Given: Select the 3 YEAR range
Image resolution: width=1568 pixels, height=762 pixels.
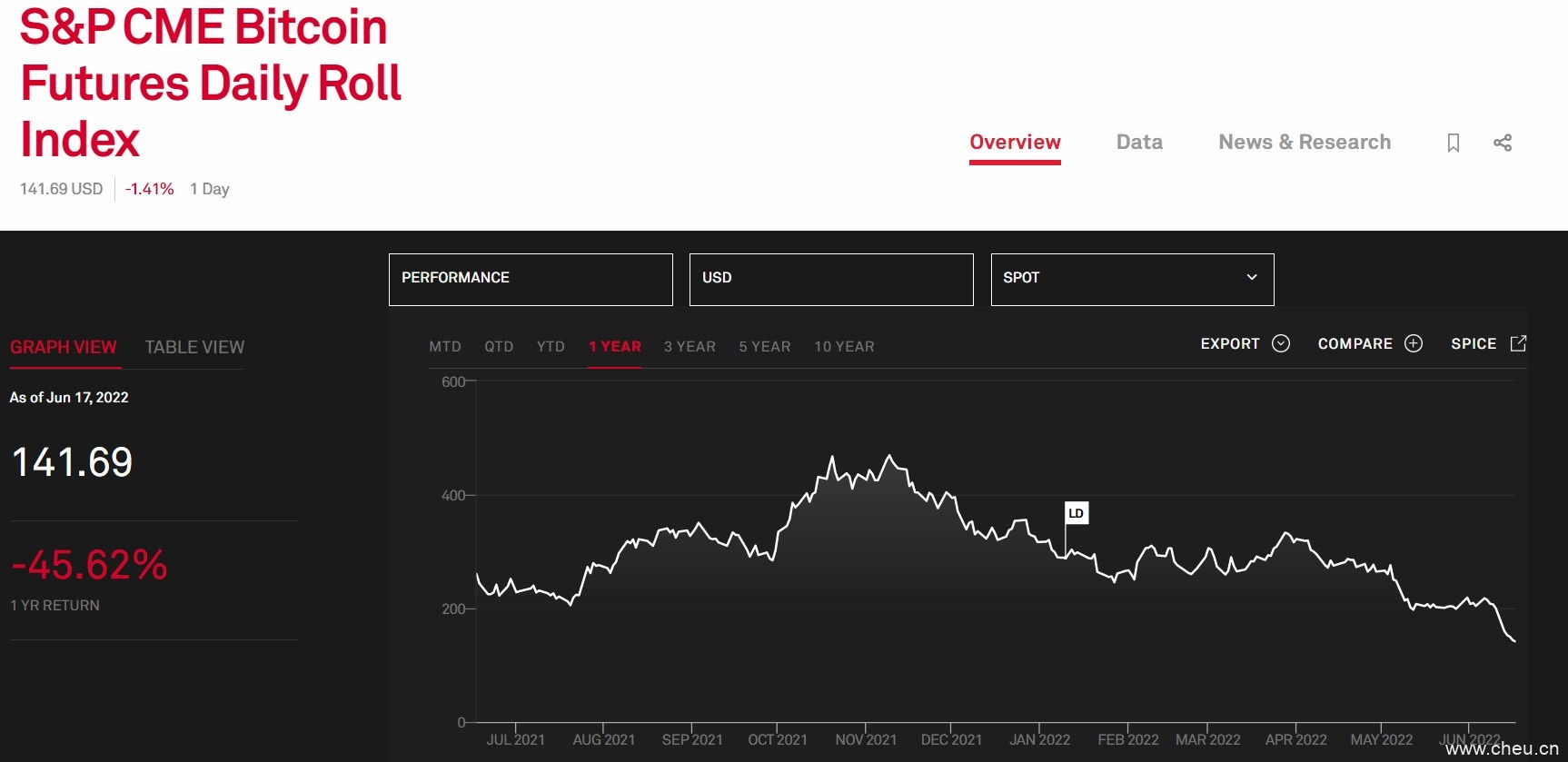Looking at the screenshot, I should click(690, 347).
